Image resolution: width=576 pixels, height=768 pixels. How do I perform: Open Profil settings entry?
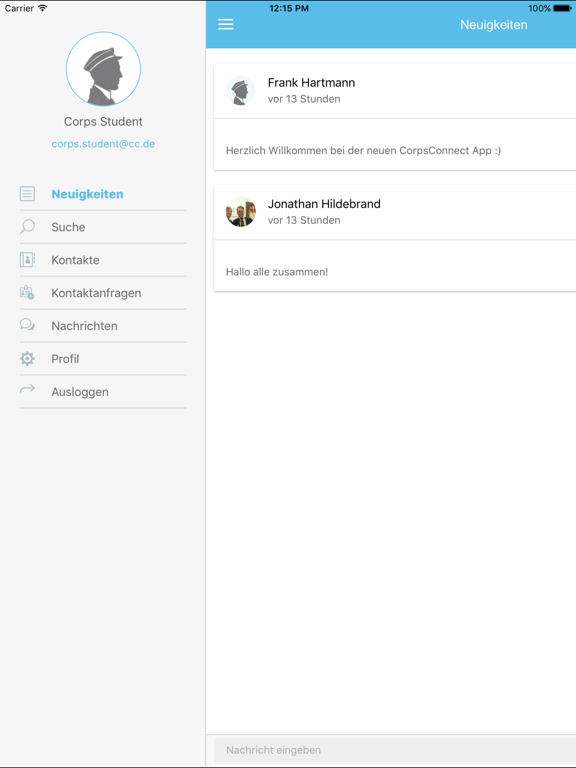click(103, 359)
